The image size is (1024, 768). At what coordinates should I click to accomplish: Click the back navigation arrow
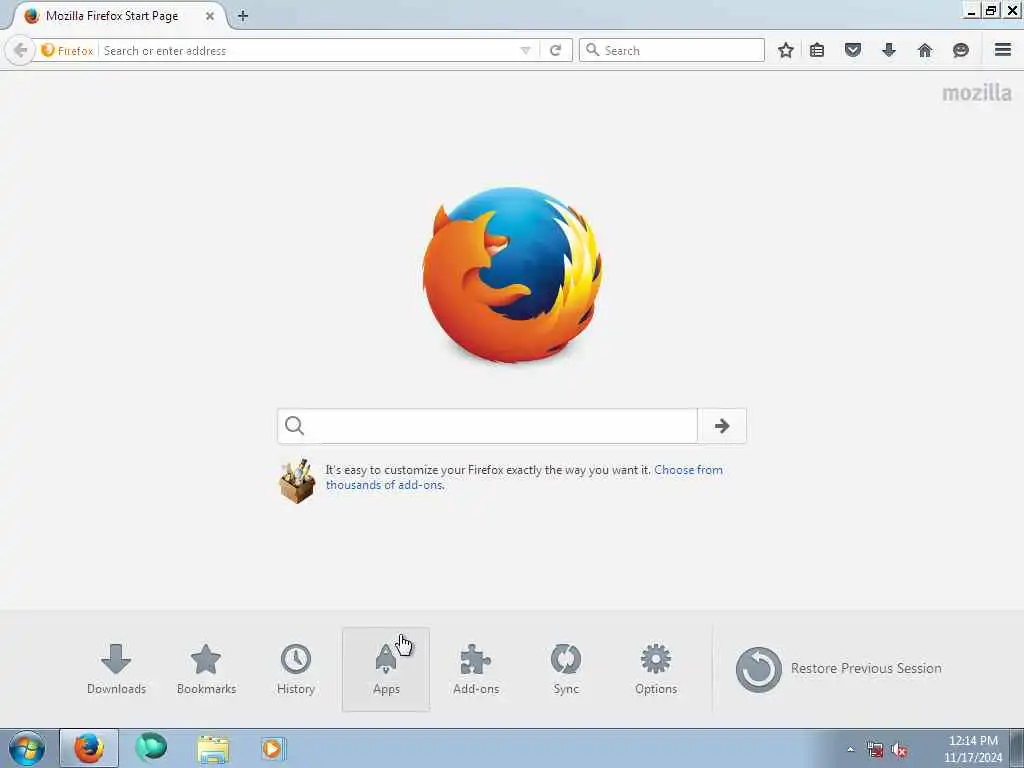pos(20,50)
